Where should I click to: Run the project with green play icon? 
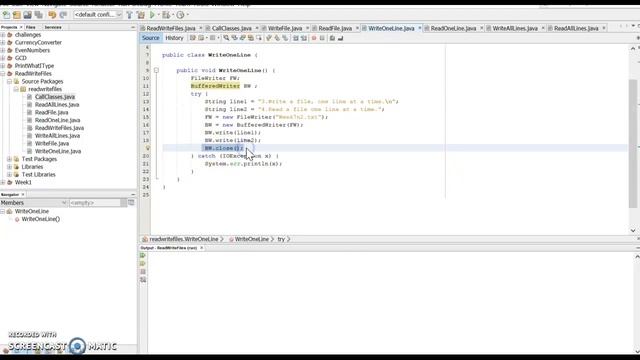coord(152,15)
